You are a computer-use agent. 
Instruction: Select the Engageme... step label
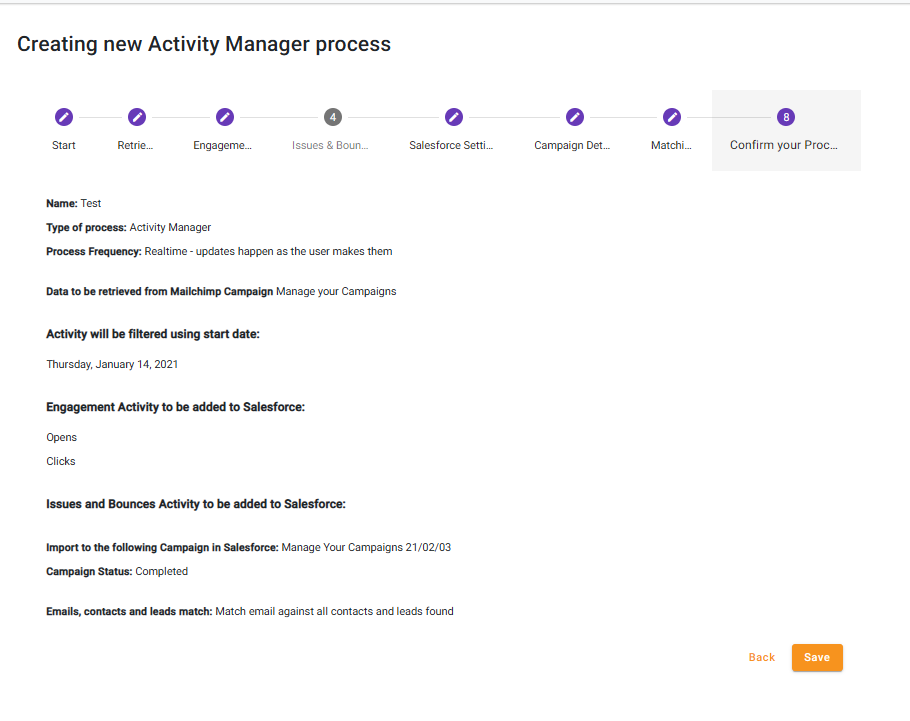click(223, 145)
